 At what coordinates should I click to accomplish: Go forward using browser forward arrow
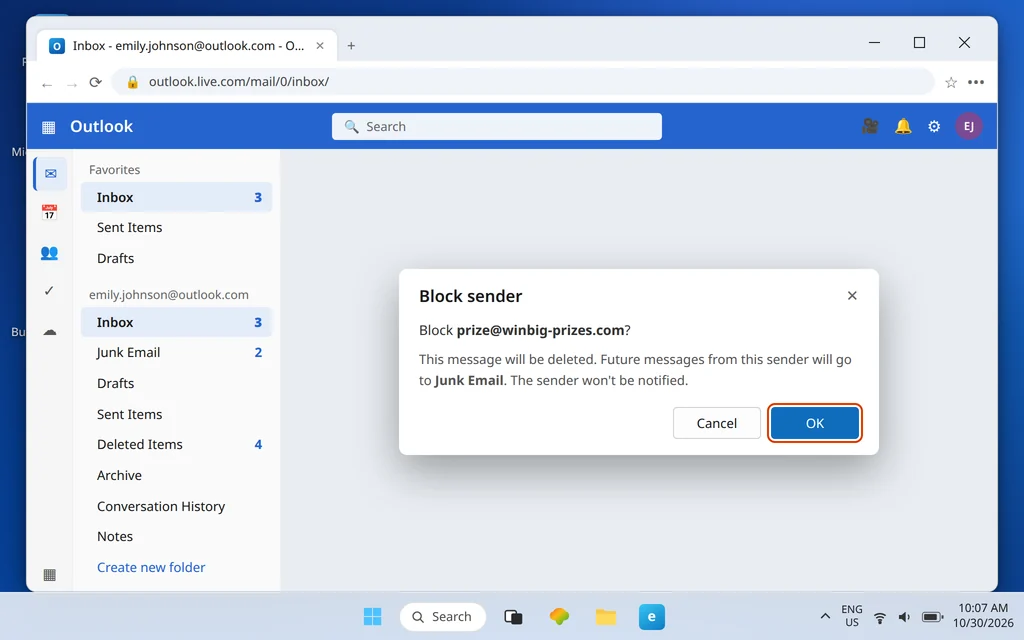(x=72, y=84)
